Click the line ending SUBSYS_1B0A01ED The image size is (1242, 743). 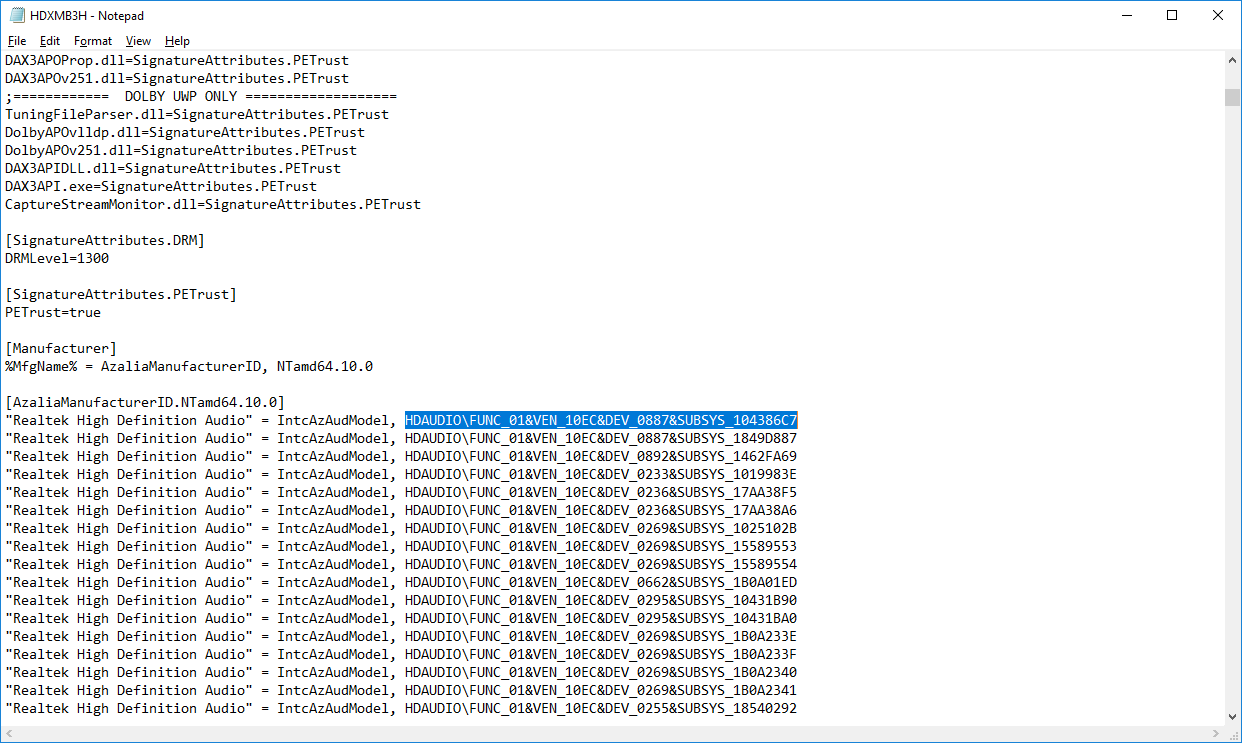tap(401, 582)
